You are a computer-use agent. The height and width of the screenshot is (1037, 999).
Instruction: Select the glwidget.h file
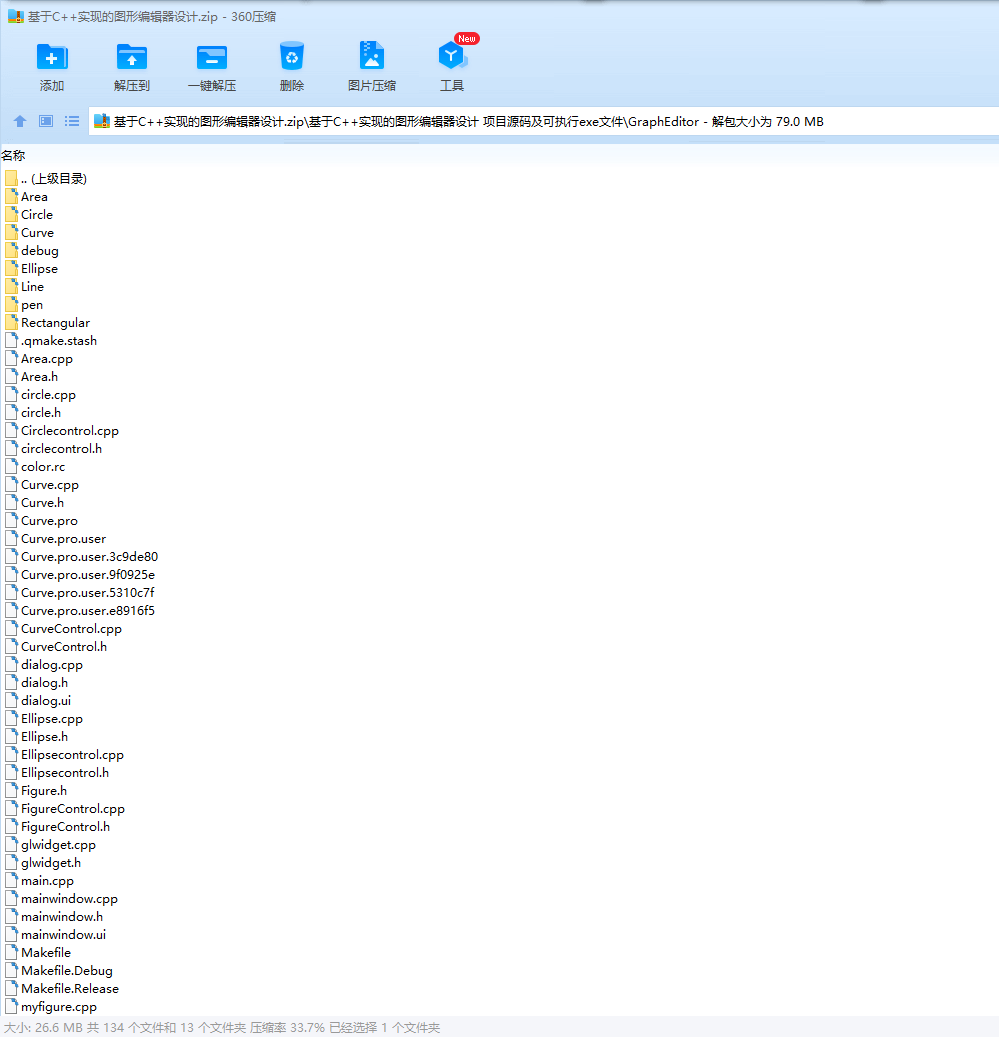click(x=43, y=863)
